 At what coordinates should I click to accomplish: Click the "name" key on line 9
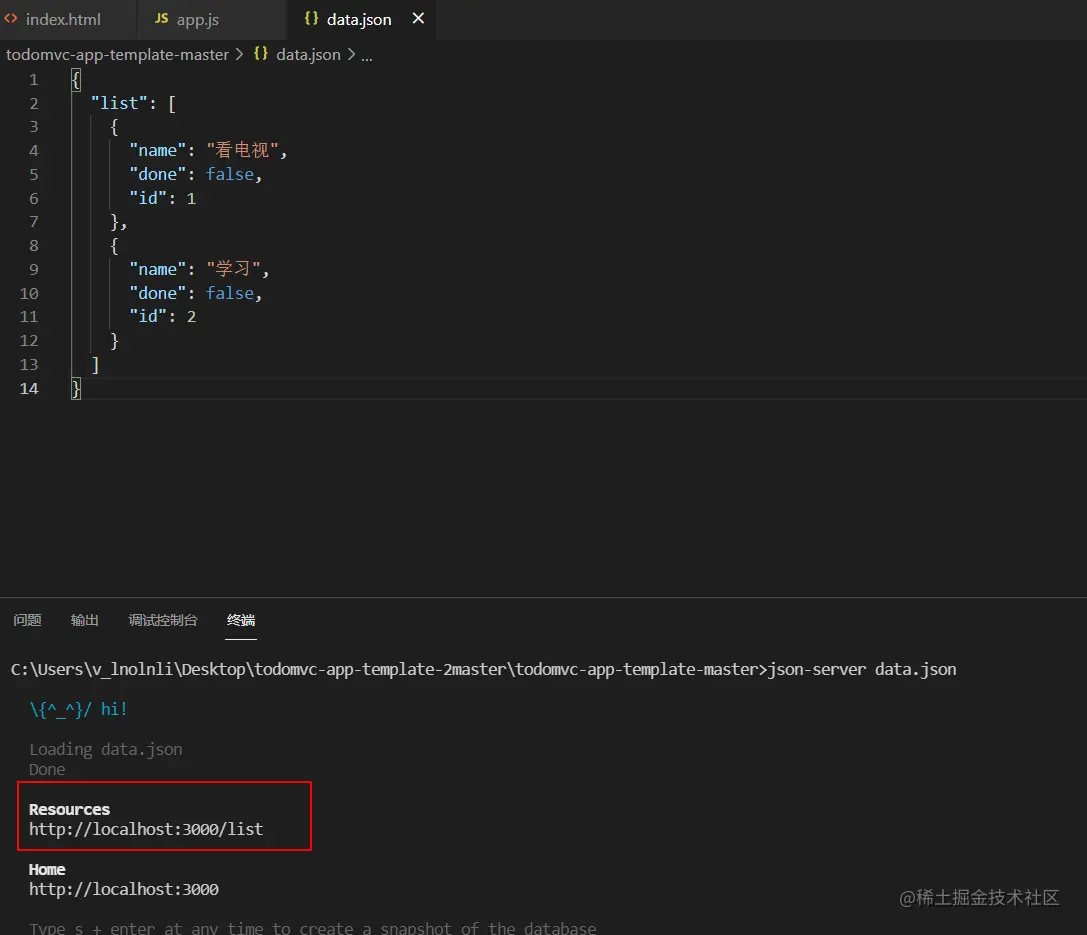157,270
